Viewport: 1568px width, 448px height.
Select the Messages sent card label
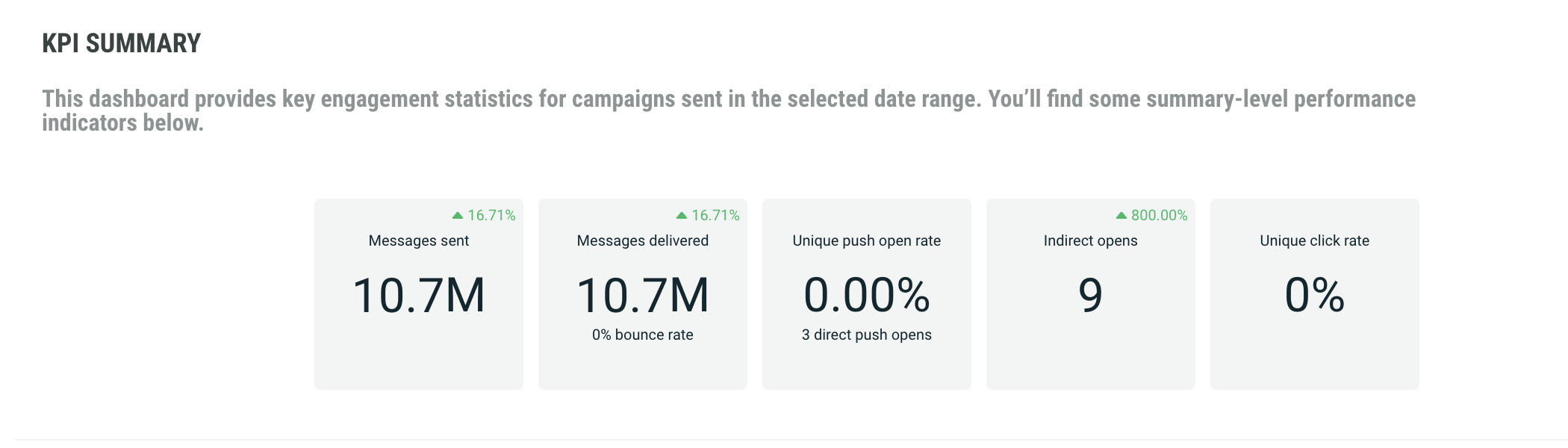click(419, 240)
